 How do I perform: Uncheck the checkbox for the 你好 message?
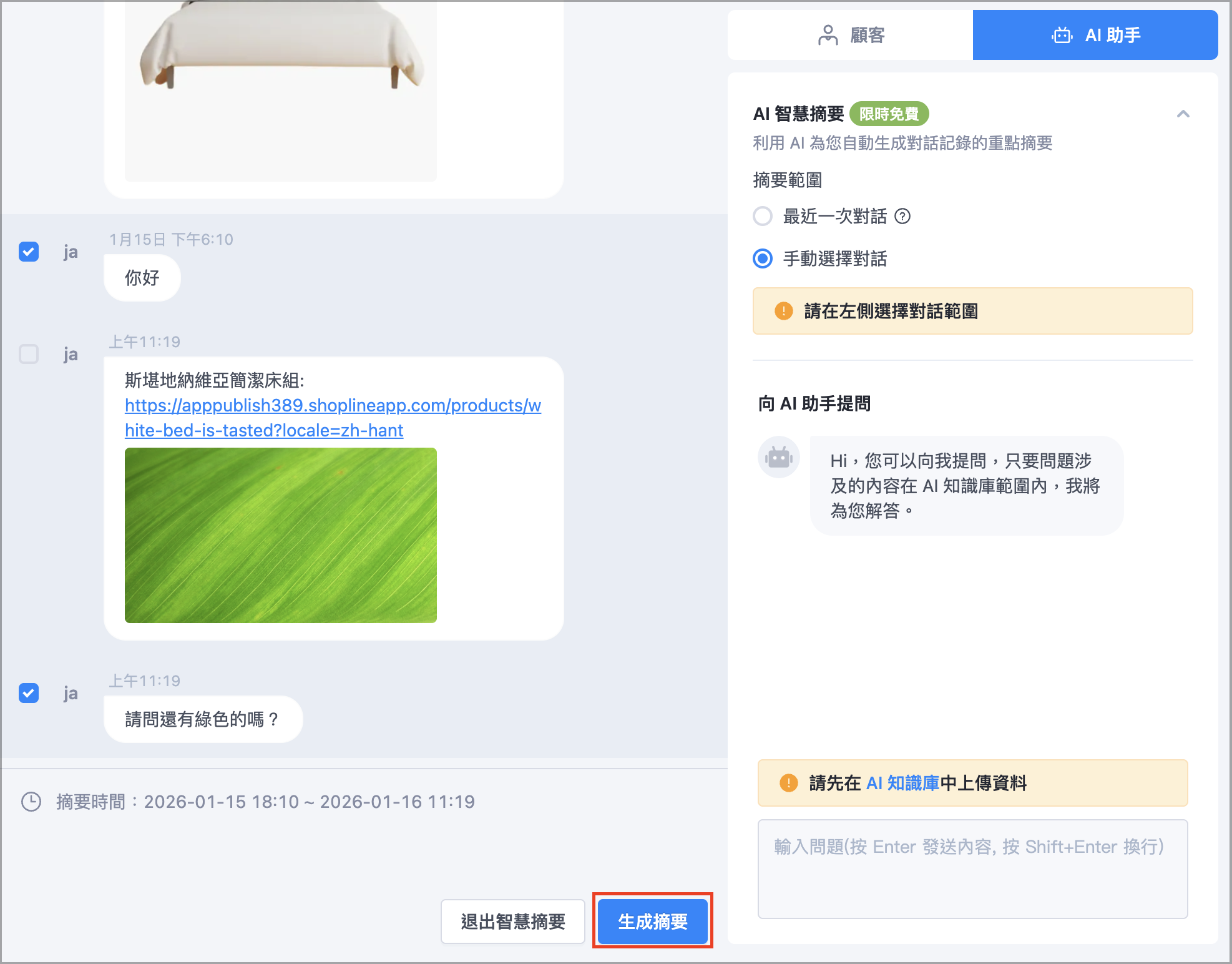tap(29, 252)
